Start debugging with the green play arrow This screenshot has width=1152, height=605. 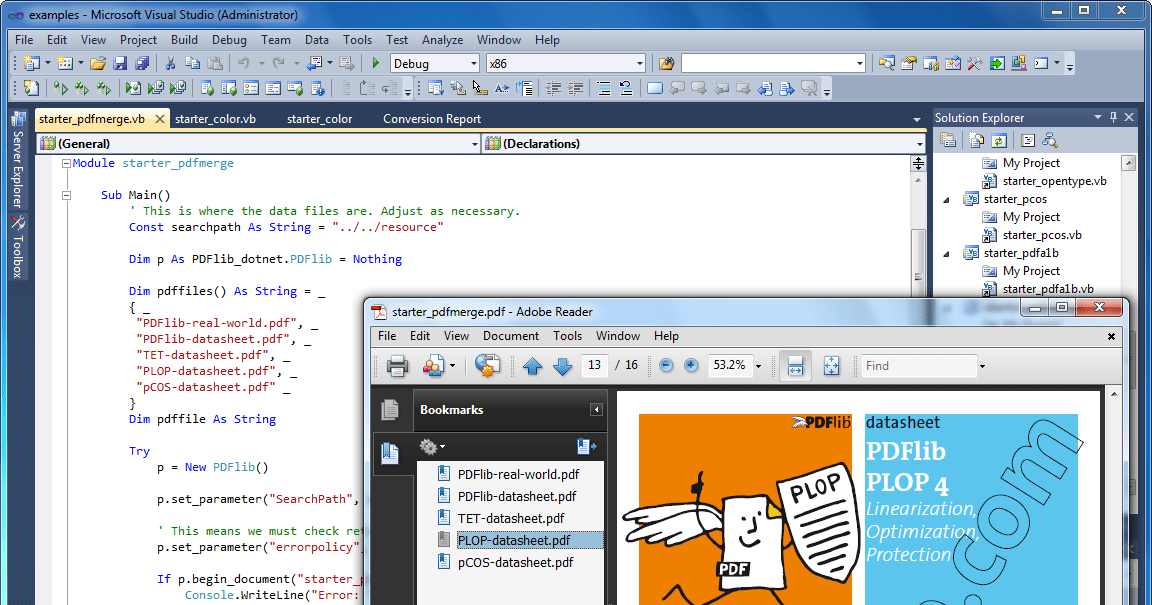pos(374,61)
